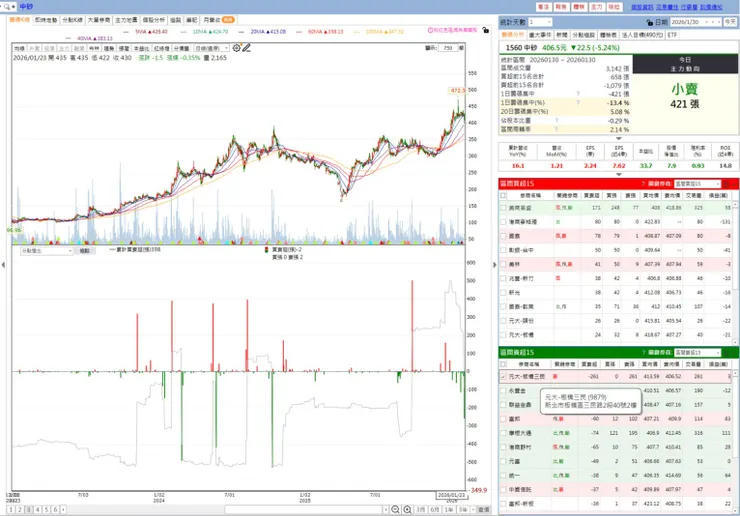Image resolution: width=740 pixels, height=516 pixels.
Task: Sort by the 買賣超 column in the buy table
Action: tap(592, 195)
